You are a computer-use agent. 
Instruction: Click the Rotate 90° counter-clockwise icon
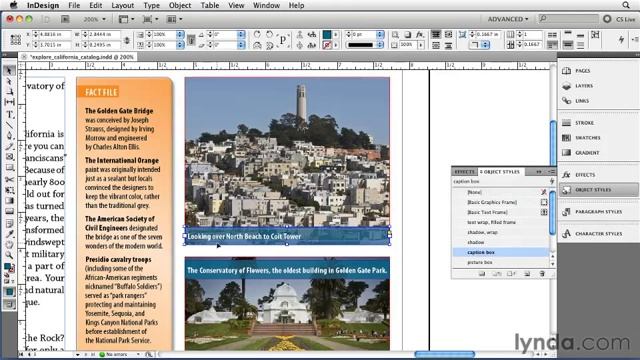tap(269, 35)
